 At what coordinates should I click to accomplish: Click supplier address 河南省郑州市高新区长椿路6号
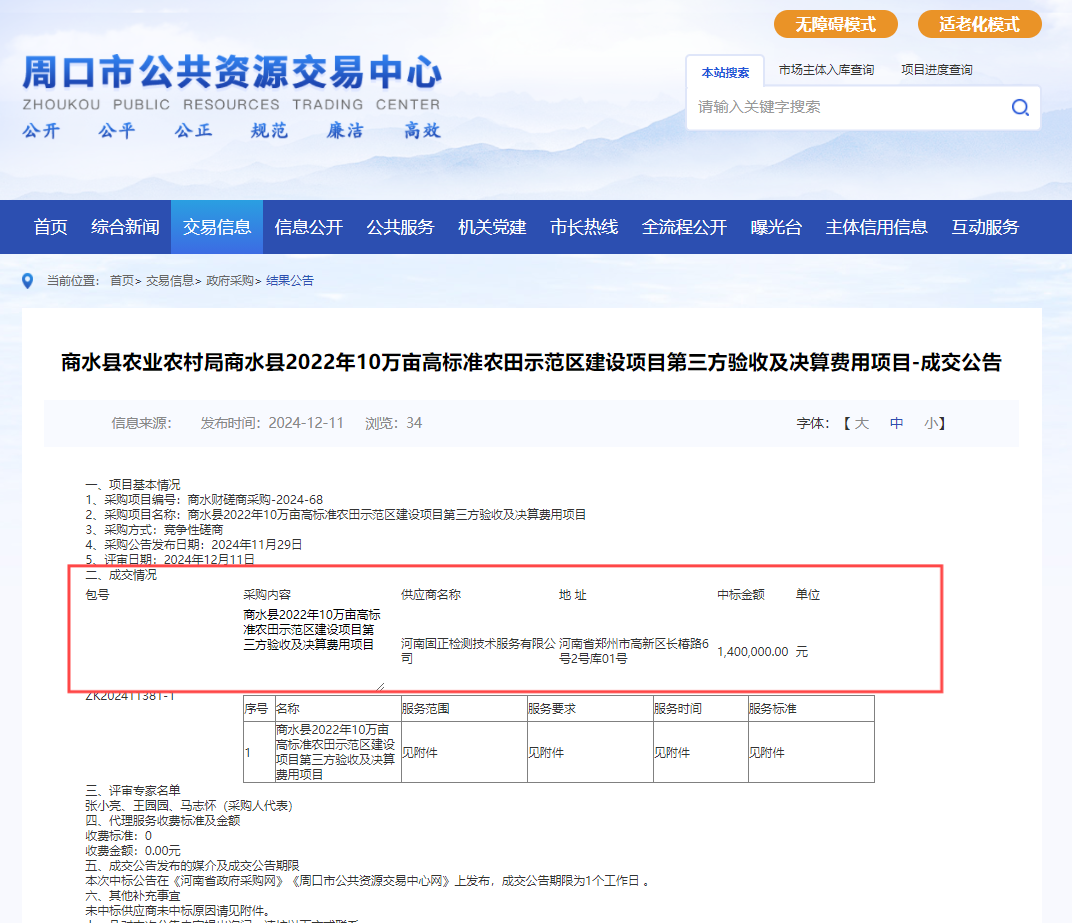pos(634,651)
